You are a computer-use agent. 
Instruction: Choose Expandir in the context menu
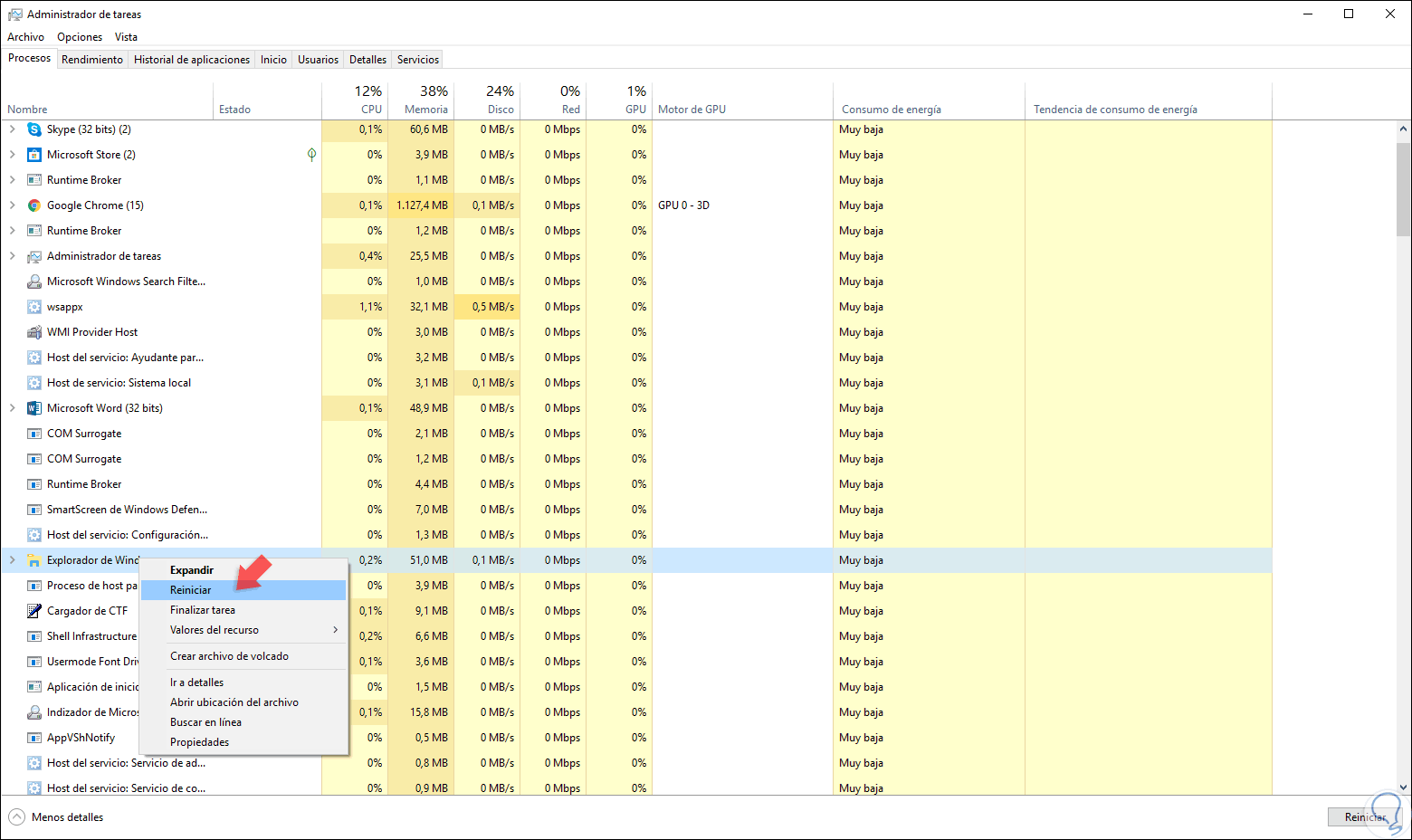(x=243, y=570)
